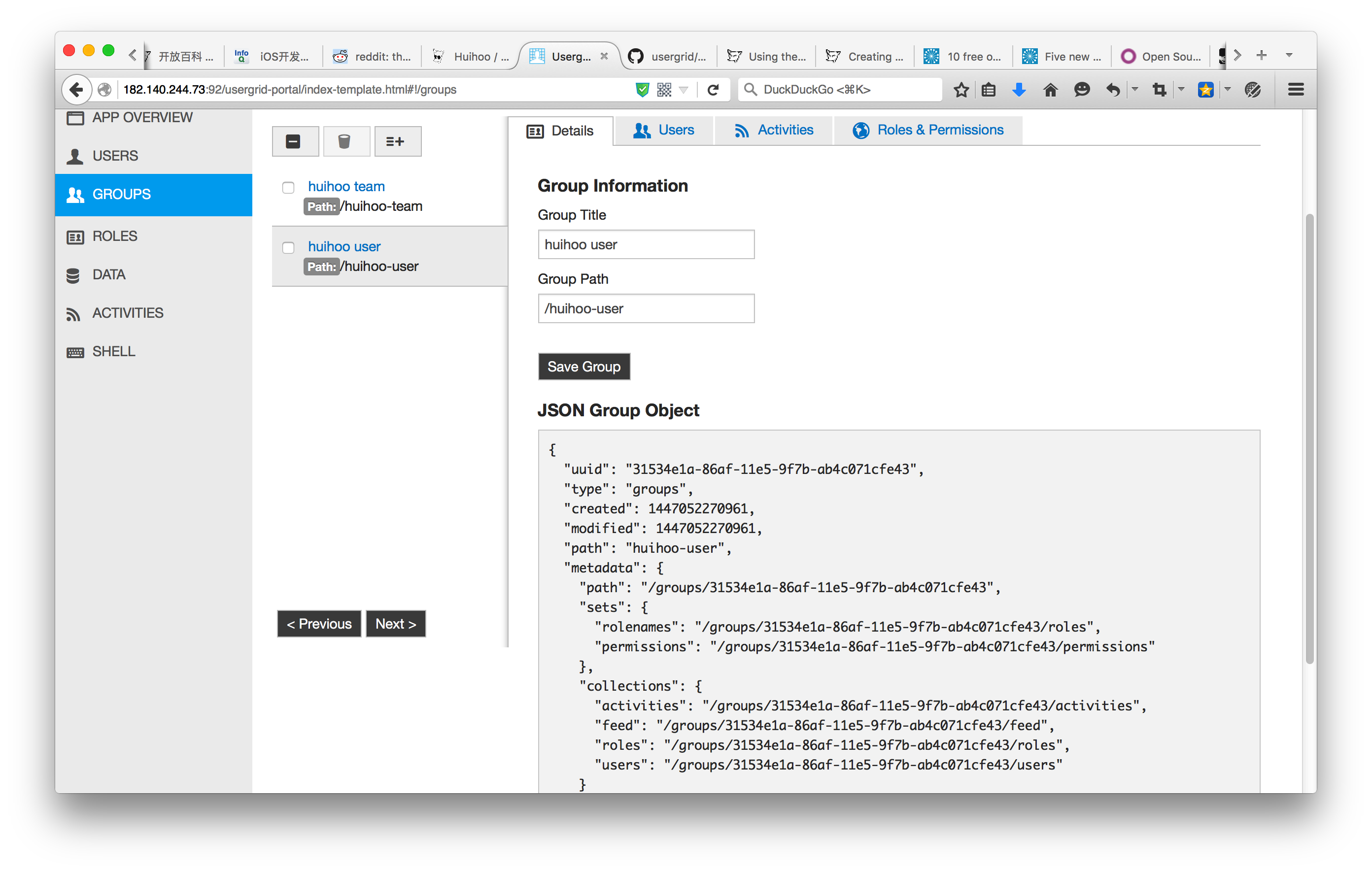Expand the list all tabs dropdown arrow
Screen dimensions: 1372x872
pos(1289,55)
